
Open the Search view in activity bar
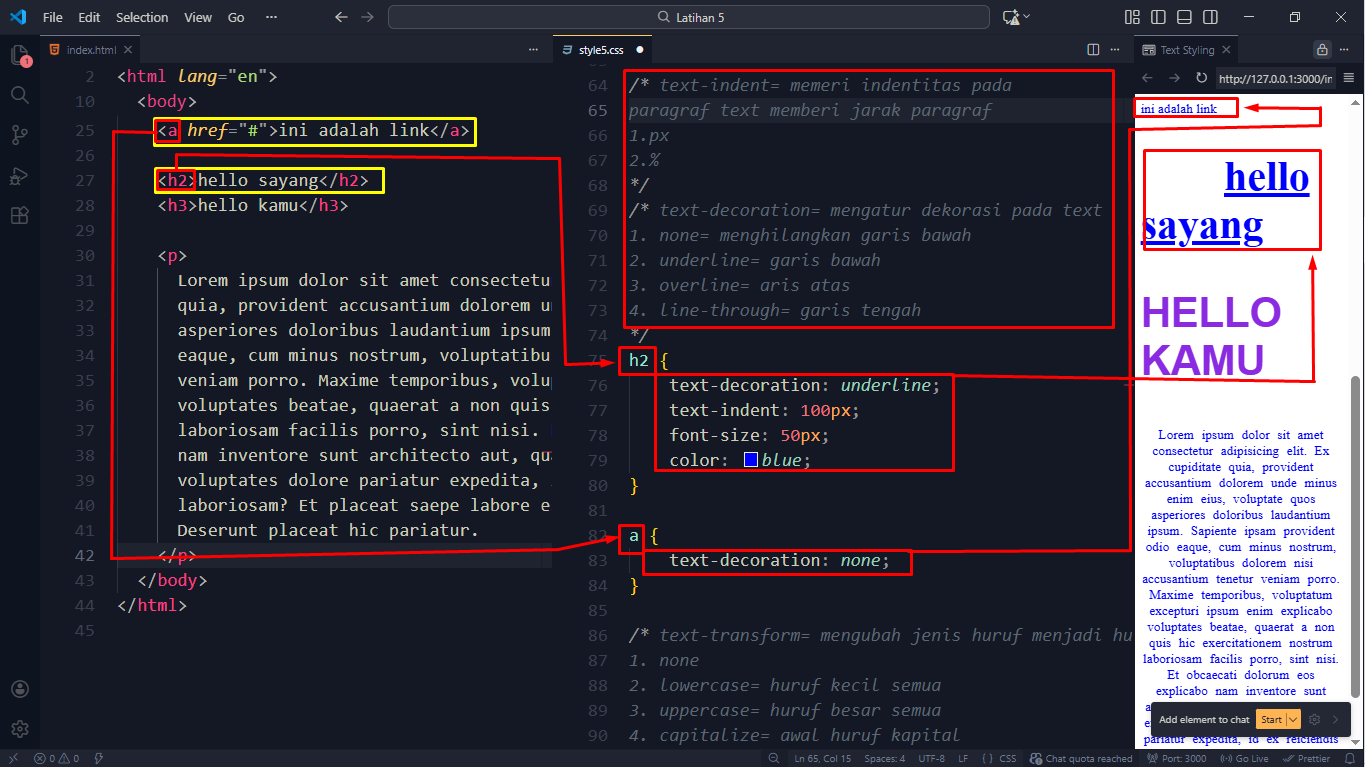[x=19, y=95]
